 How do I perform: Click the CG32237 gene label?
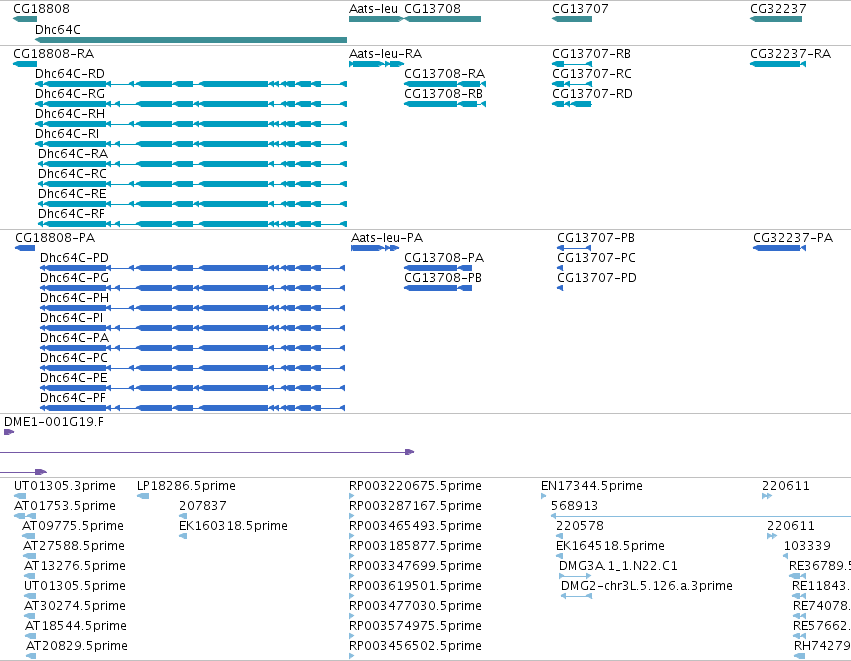click(778, 9)
